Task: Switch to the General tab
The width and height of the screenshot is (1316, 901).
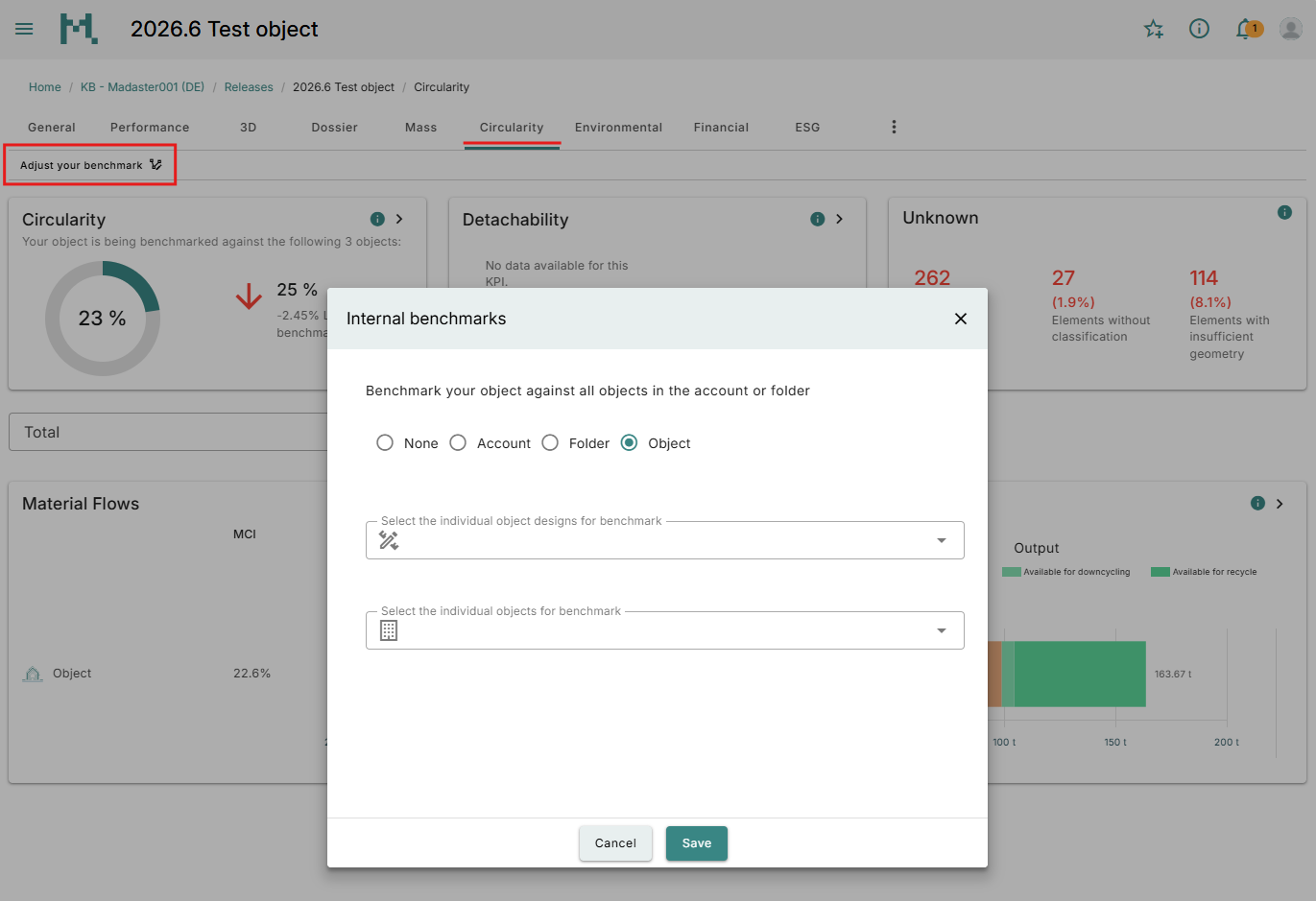Action: click(52, 127)
